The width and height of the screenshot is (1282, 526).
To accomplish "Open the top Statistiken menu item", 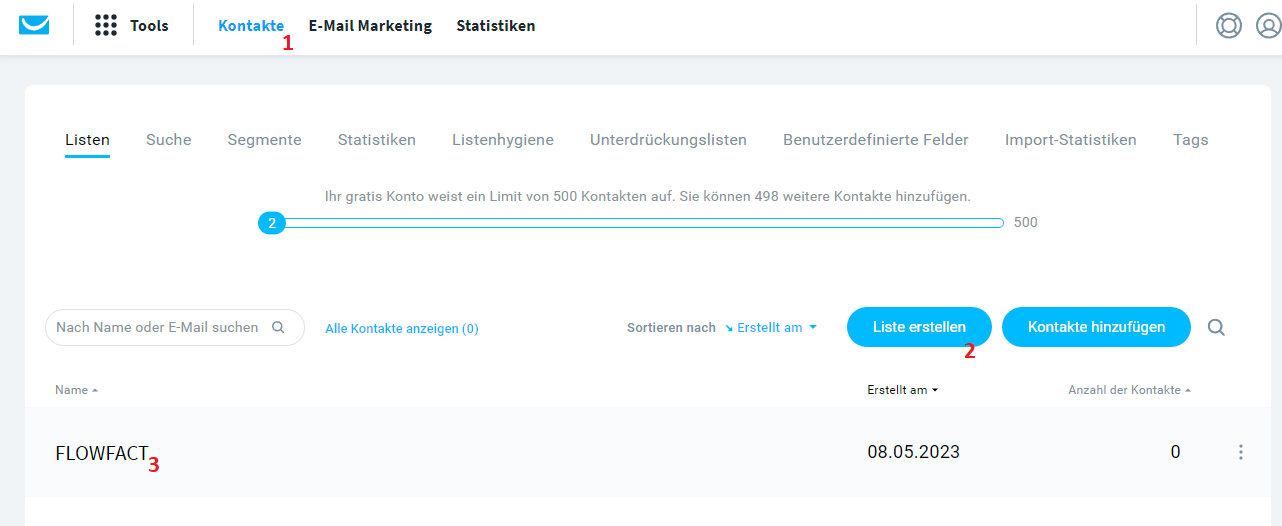I will point(496,26).
